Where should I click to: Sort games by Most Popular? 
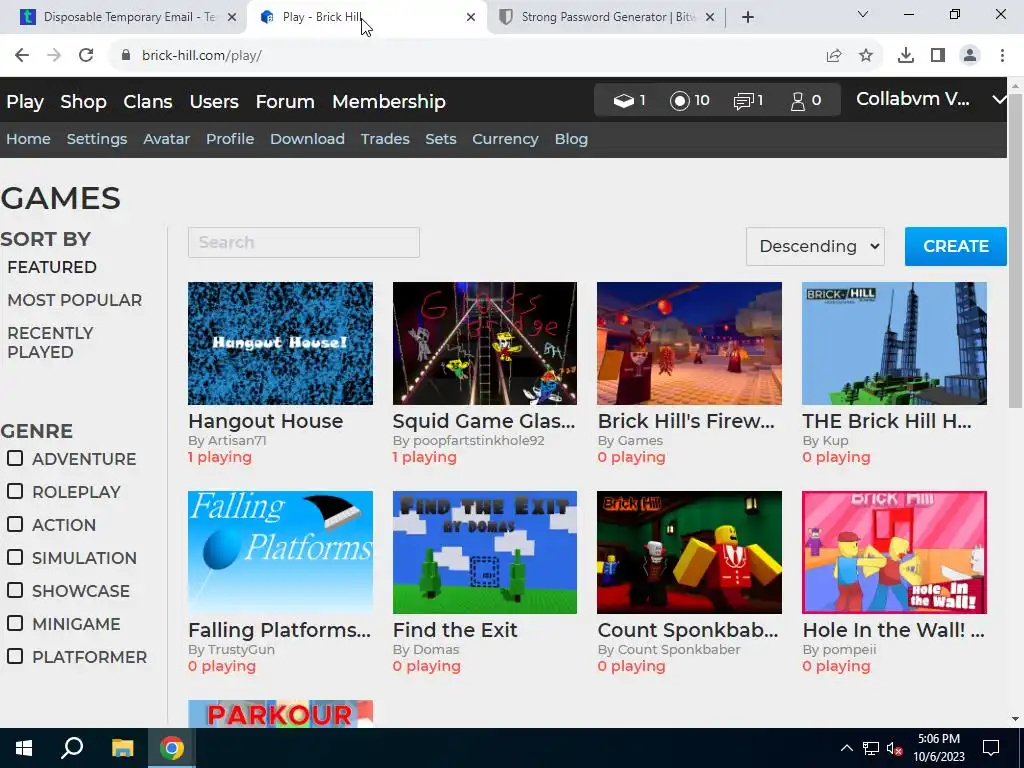point(74,300)
